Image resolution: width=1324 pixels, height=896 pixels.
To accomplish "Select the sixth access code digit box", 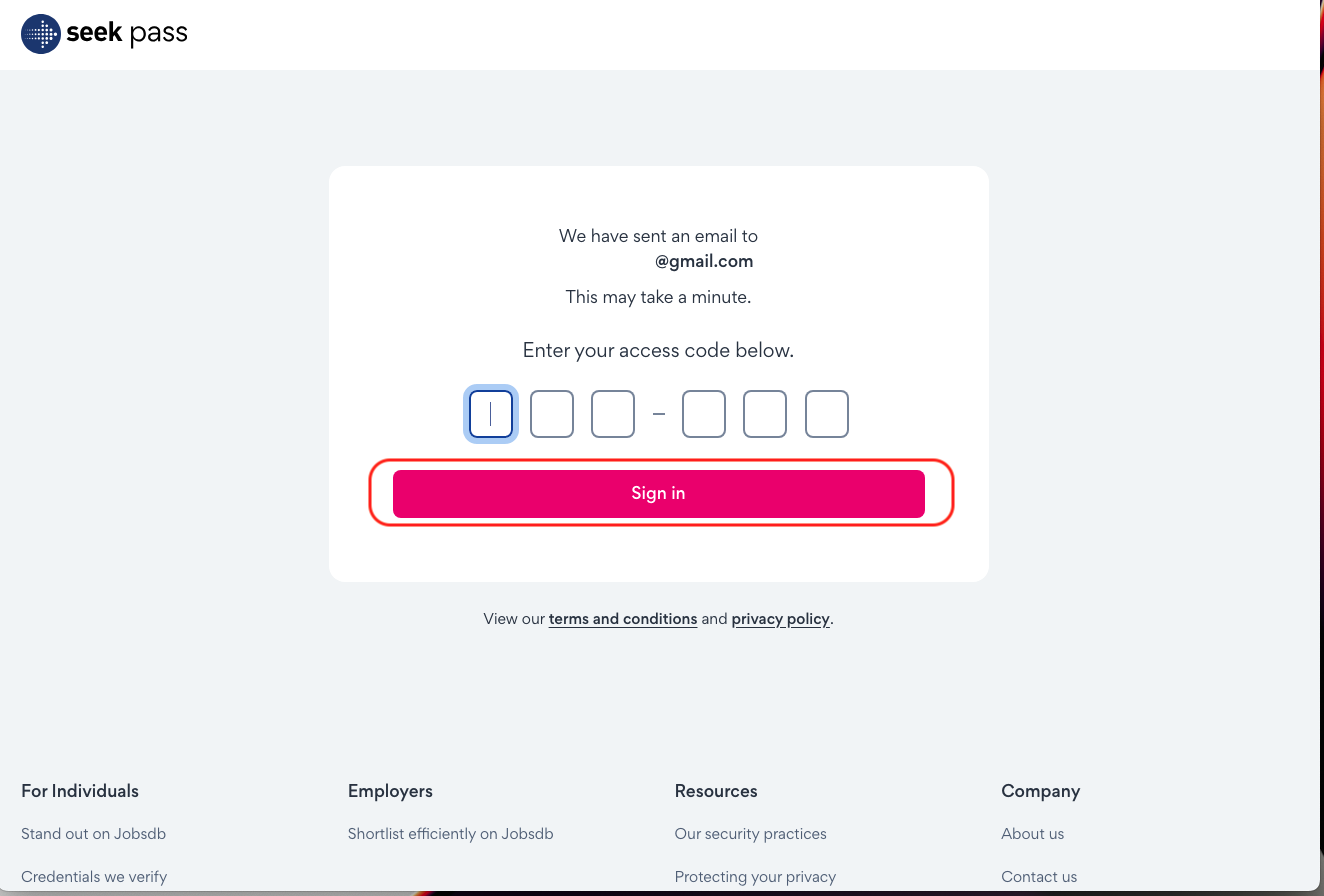I will [827, 414].
